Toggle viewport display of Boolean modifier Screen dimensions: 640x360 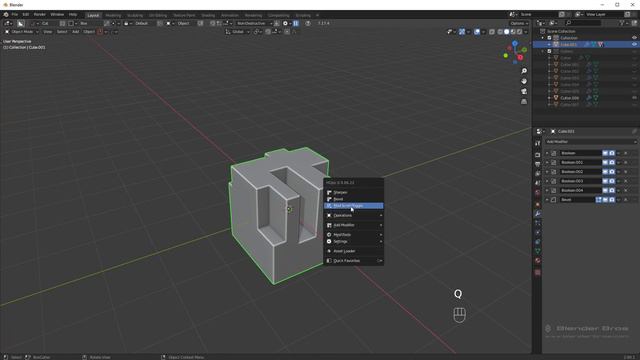pos(605,153)
